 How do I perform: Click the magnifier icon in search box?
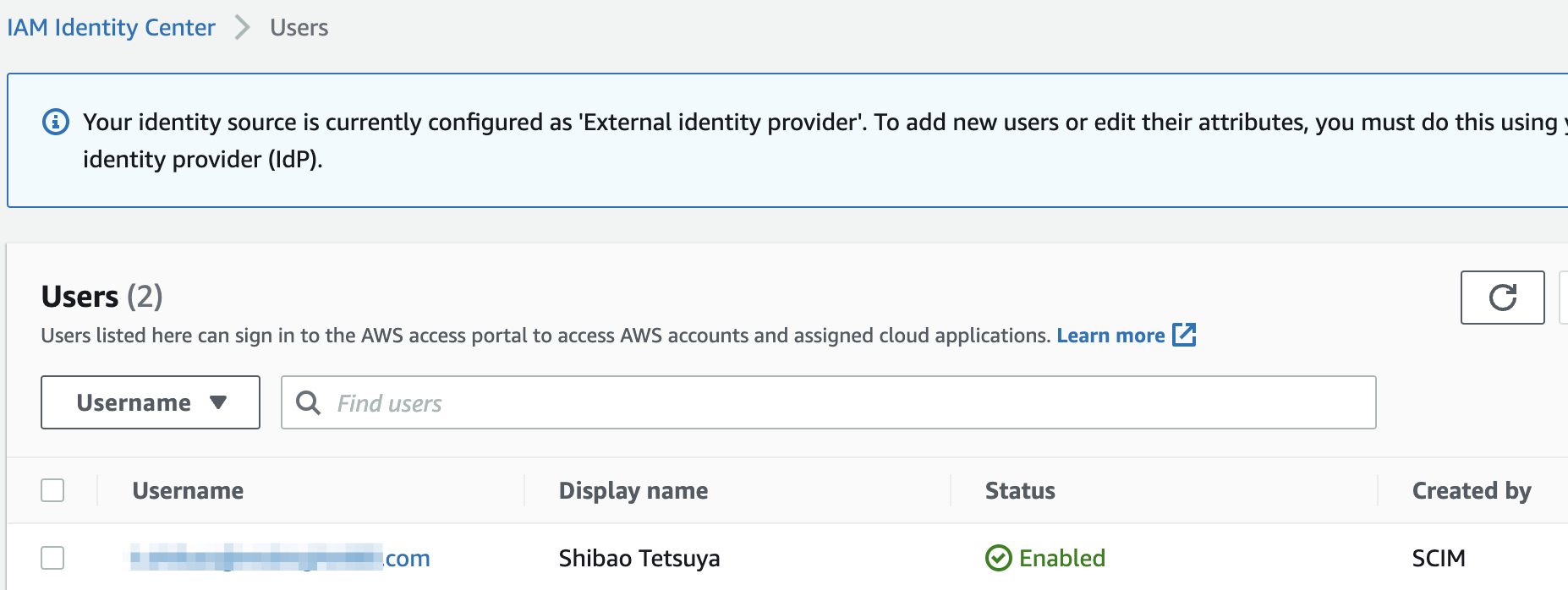(x=308, y=403)
